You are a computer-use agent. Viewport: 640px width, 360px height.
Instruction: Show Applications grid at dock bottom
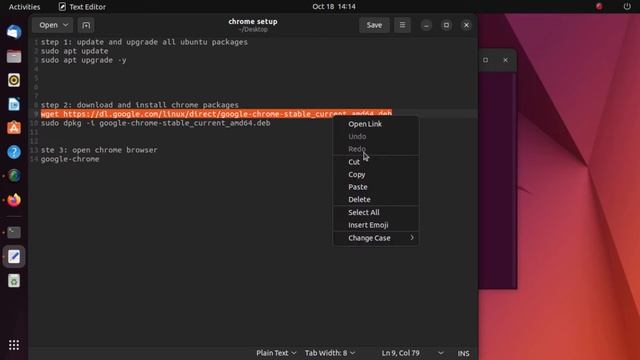click(x=14, y=345)
